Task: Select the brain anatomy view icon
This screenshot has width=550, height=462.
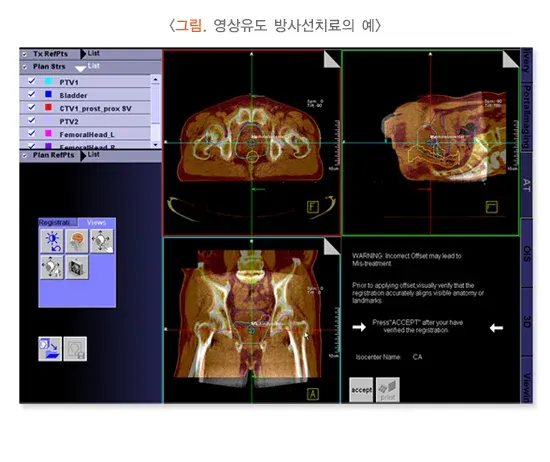Action: pyautogui.click(x=77, y=241)
